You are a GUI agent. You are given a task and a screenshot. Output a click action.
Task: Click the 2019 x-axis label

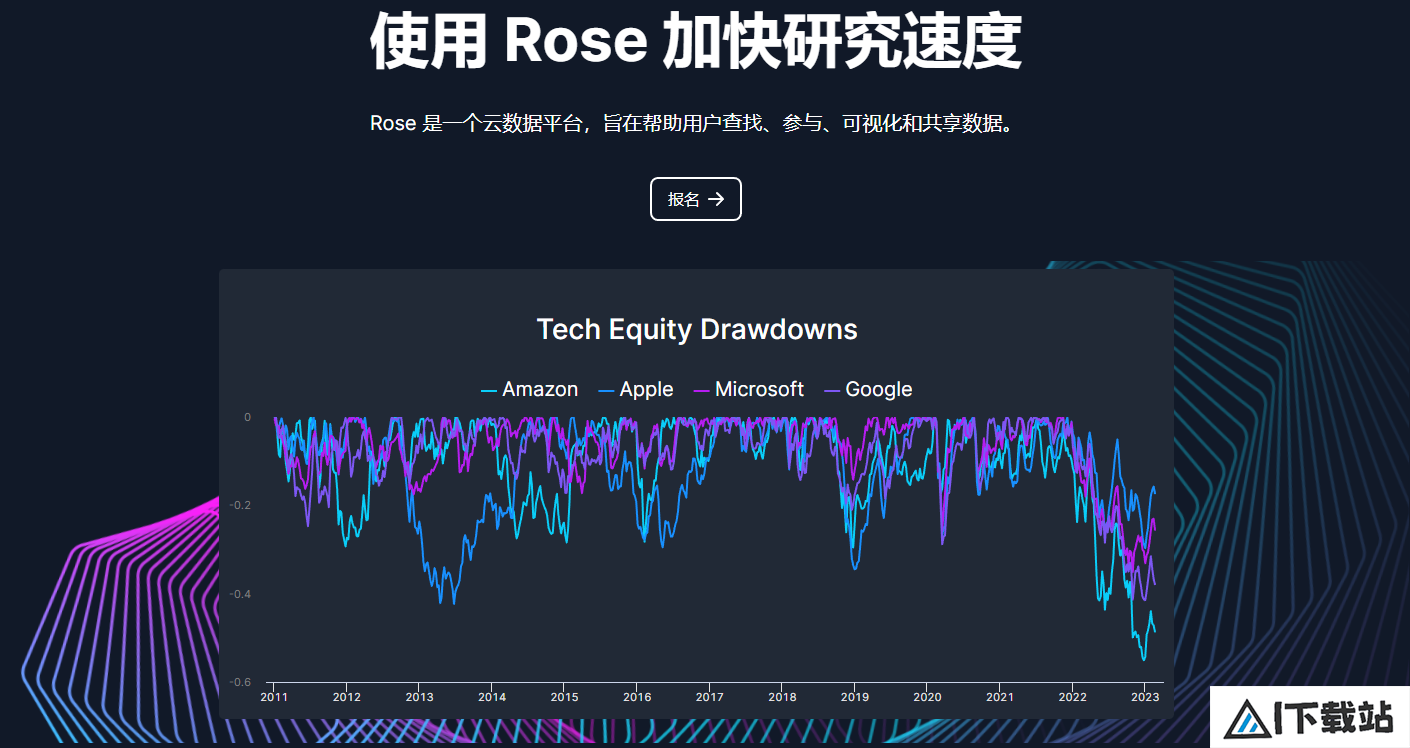pyautogui.click(x=855, y=697)
